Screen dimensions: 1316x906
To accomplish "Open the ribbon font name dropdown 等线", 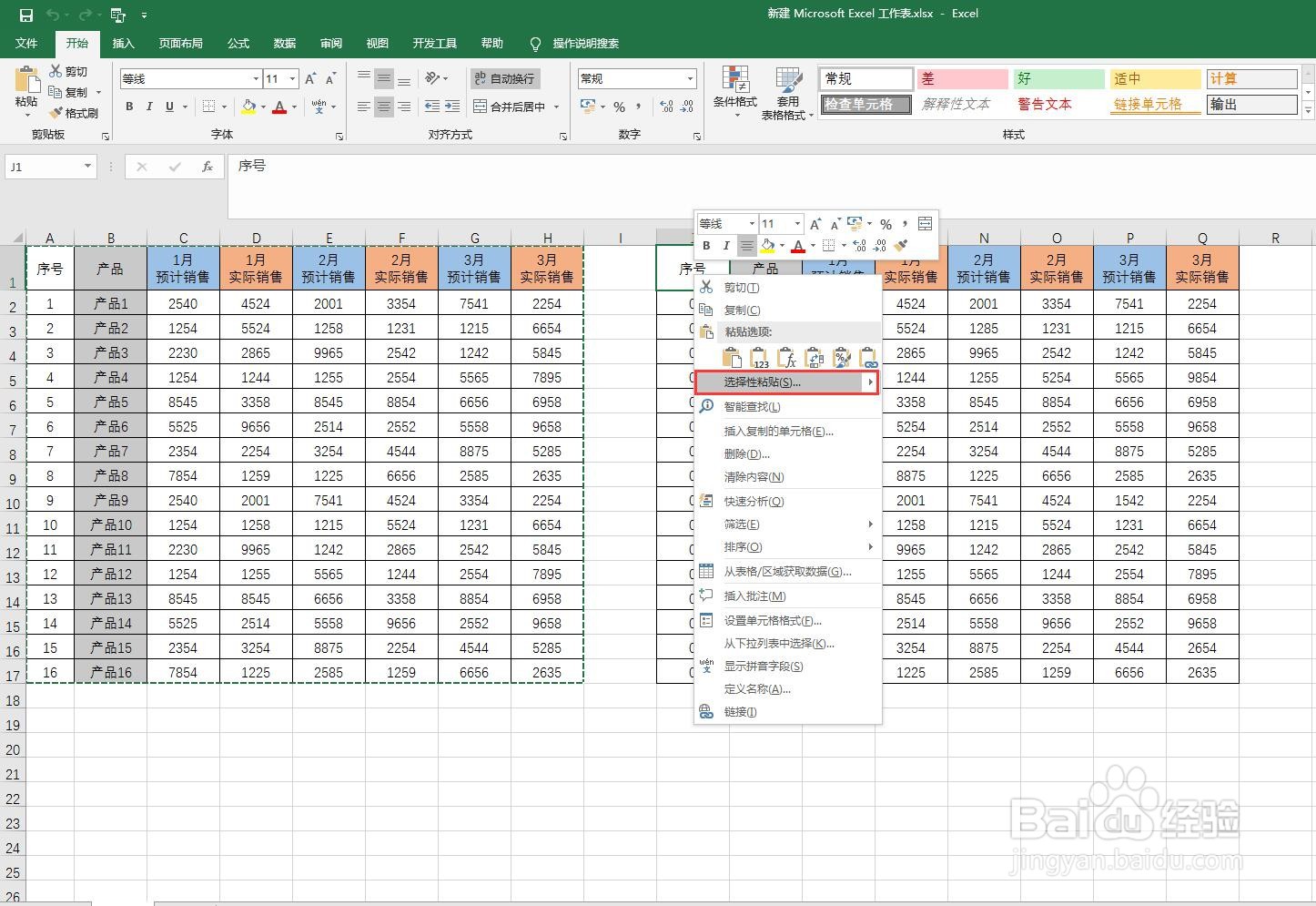I will pyautogui.click(x=256, y=79).
